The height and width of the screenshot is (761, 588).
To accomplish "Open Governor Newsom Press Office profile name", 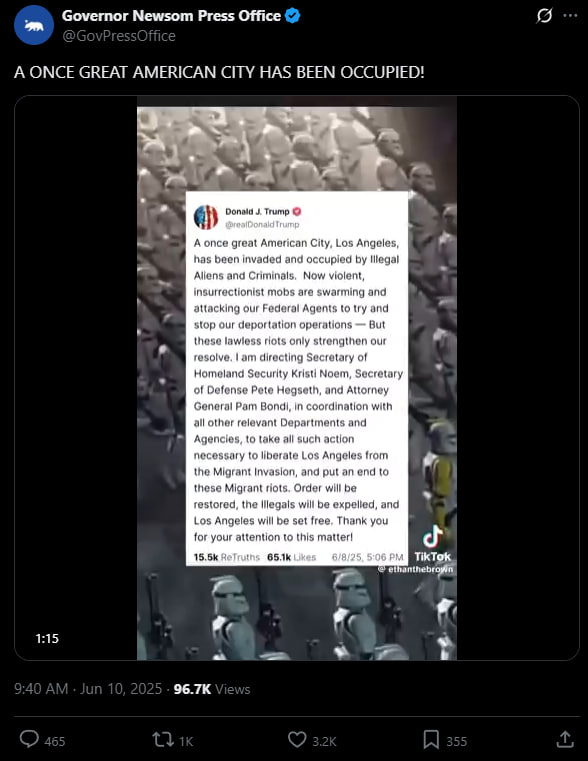I will (x=171, y=16).
